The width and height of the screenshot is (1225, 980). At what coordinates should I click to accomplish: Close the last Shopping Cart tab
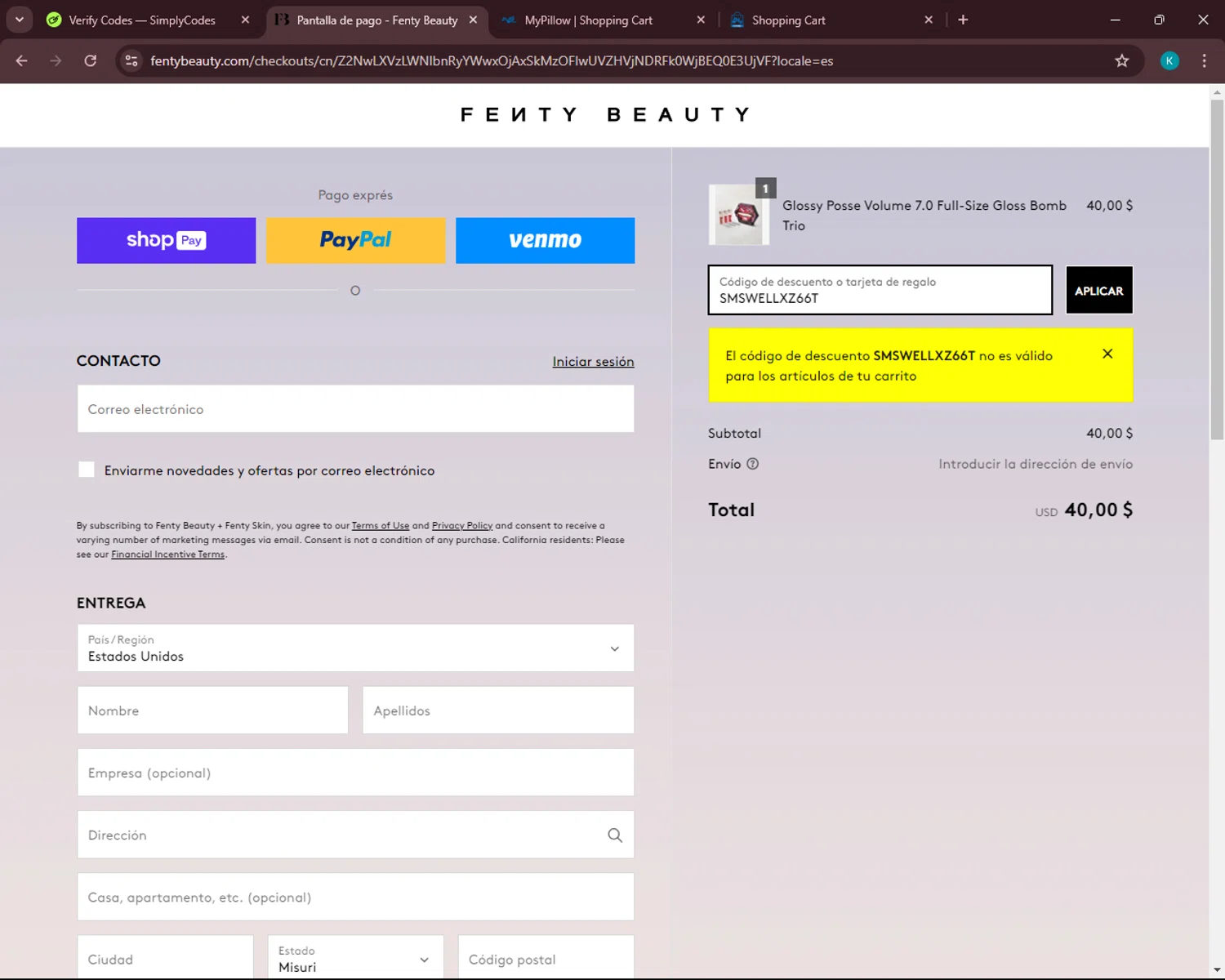[x=929, y=20]
